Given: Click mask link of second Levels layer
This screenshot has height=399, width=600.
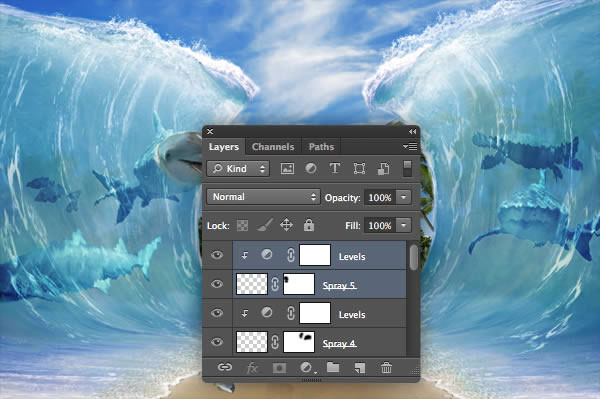Looking at the screenshot, I should click(291, 313).
